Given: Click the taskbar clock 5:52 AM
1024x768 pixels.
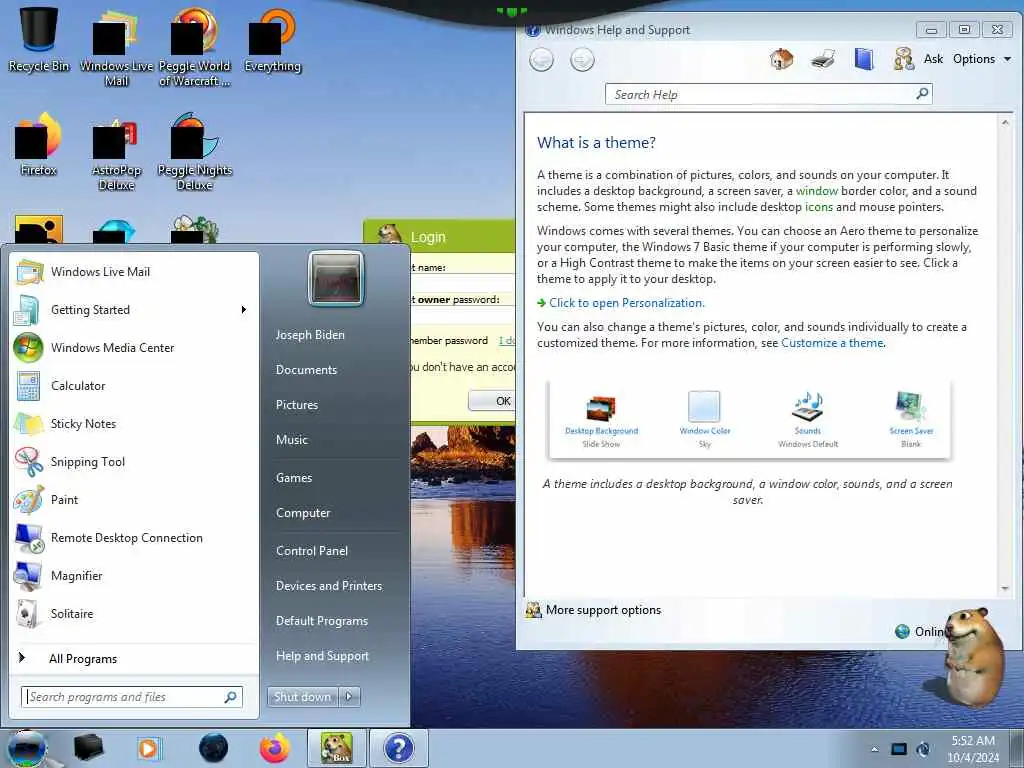Looking at the screenshot, I should [x=973, y=749].
